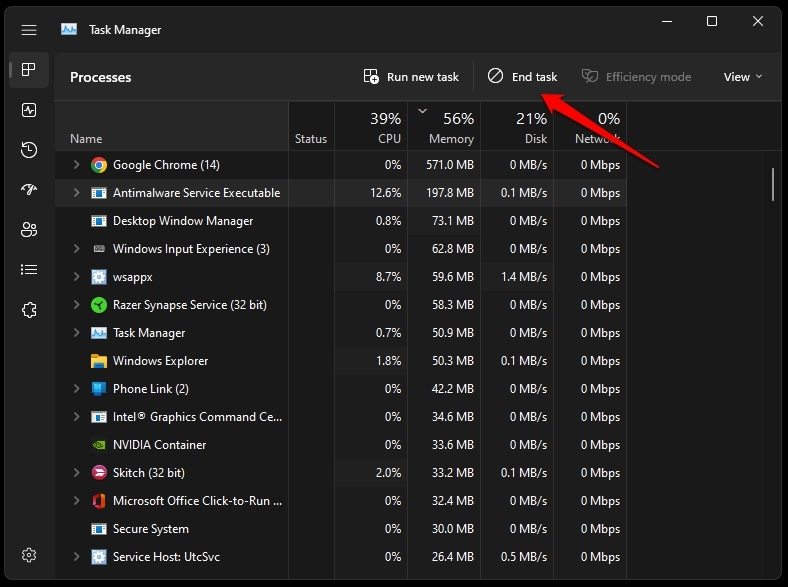Select the Processes icon in sidebar
Screen dimensions: 788x587
pyautogui.click(x=29, y=69)
